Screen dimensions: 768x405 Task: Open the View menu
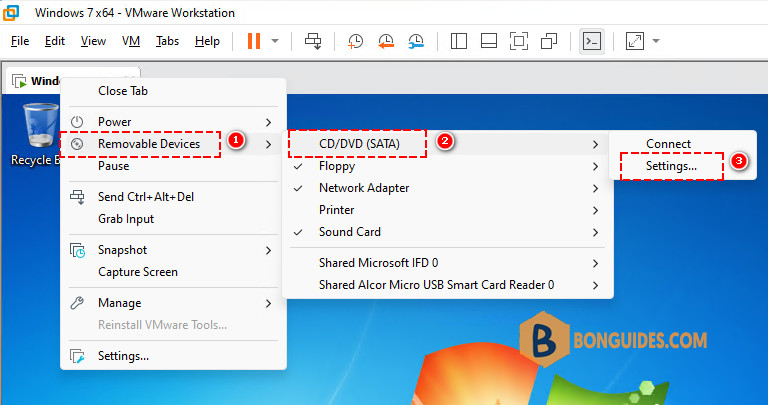coord(93,41)
